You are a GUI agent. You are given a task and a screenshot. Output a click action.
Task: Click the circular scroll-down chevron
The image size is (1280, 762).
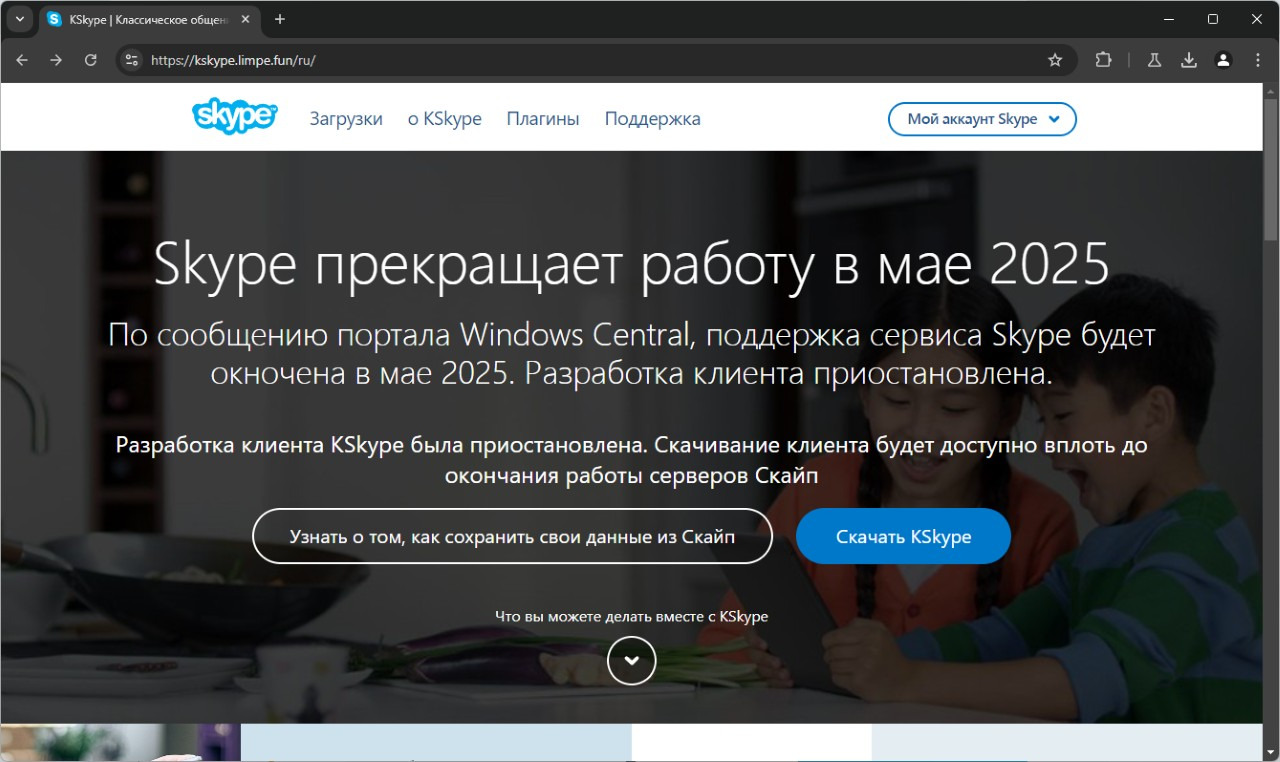pyautogui.click(x=631, y=660)
